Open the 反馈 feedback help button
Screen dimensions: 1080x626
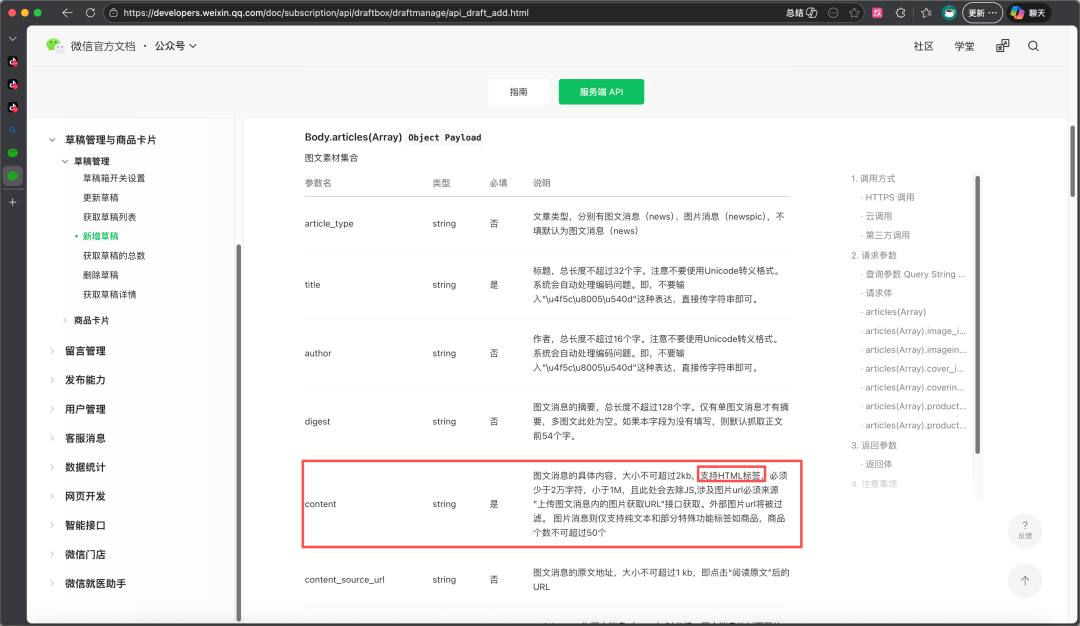coord(1025,530)
